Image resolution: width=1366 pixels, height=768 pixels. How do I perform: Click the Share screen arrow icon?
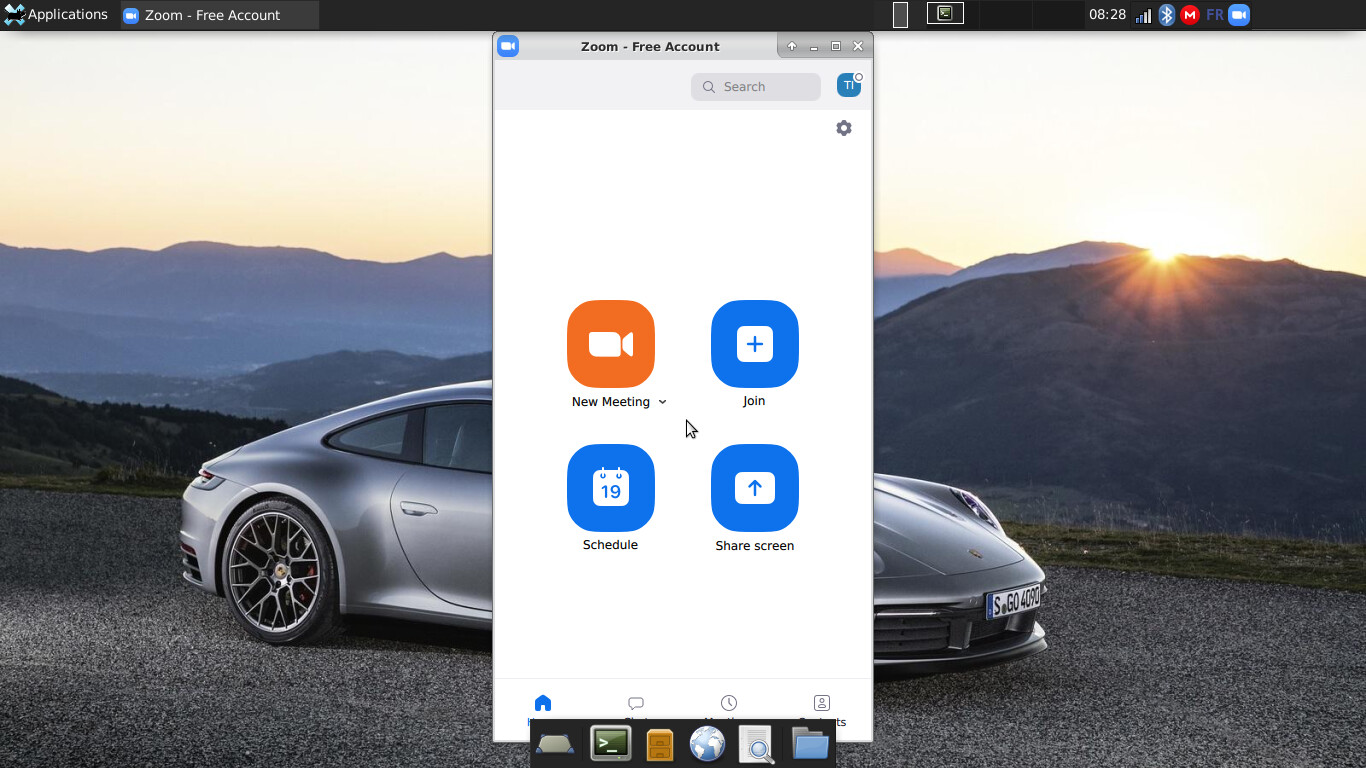tap(755, 488)
